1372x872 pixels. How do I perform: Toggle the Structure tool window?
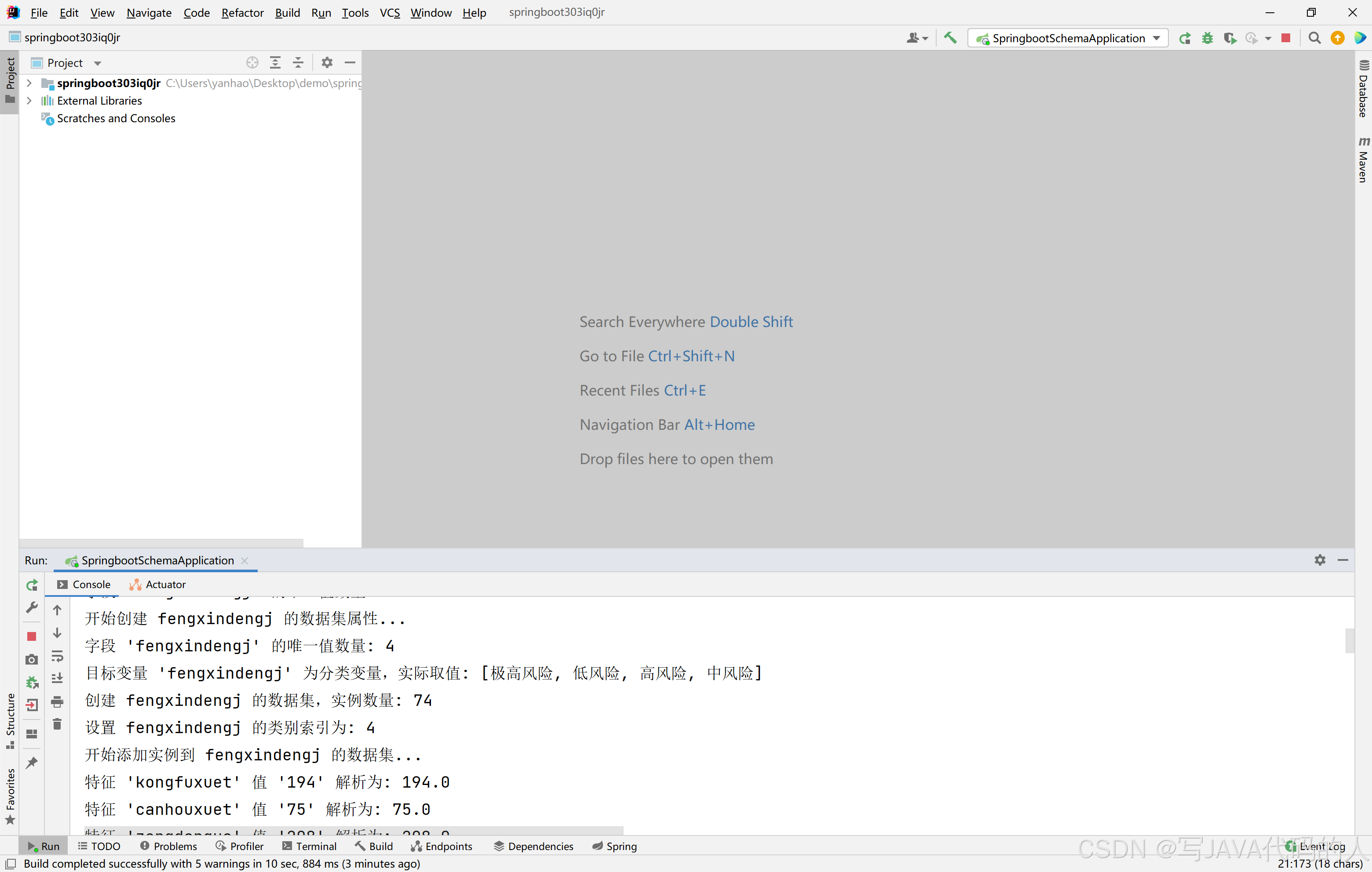pos(10,721)
